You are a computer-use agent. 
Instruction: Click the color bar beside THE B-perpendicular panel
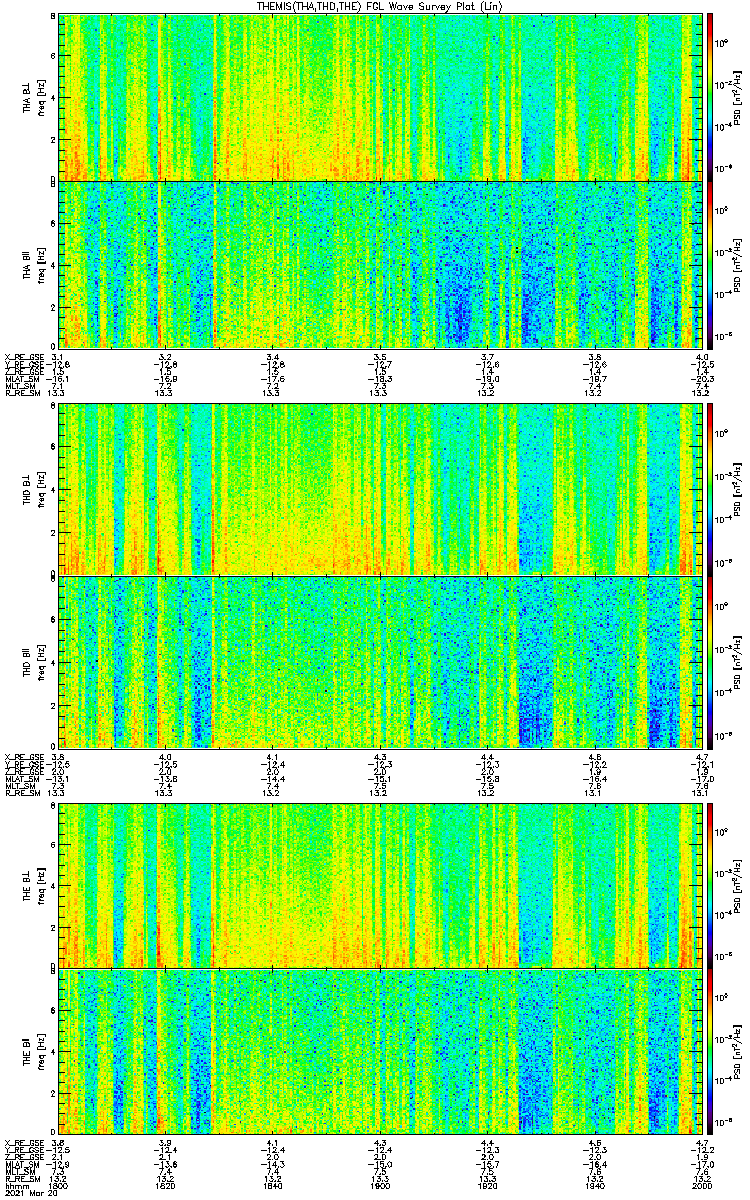[710, 885]
